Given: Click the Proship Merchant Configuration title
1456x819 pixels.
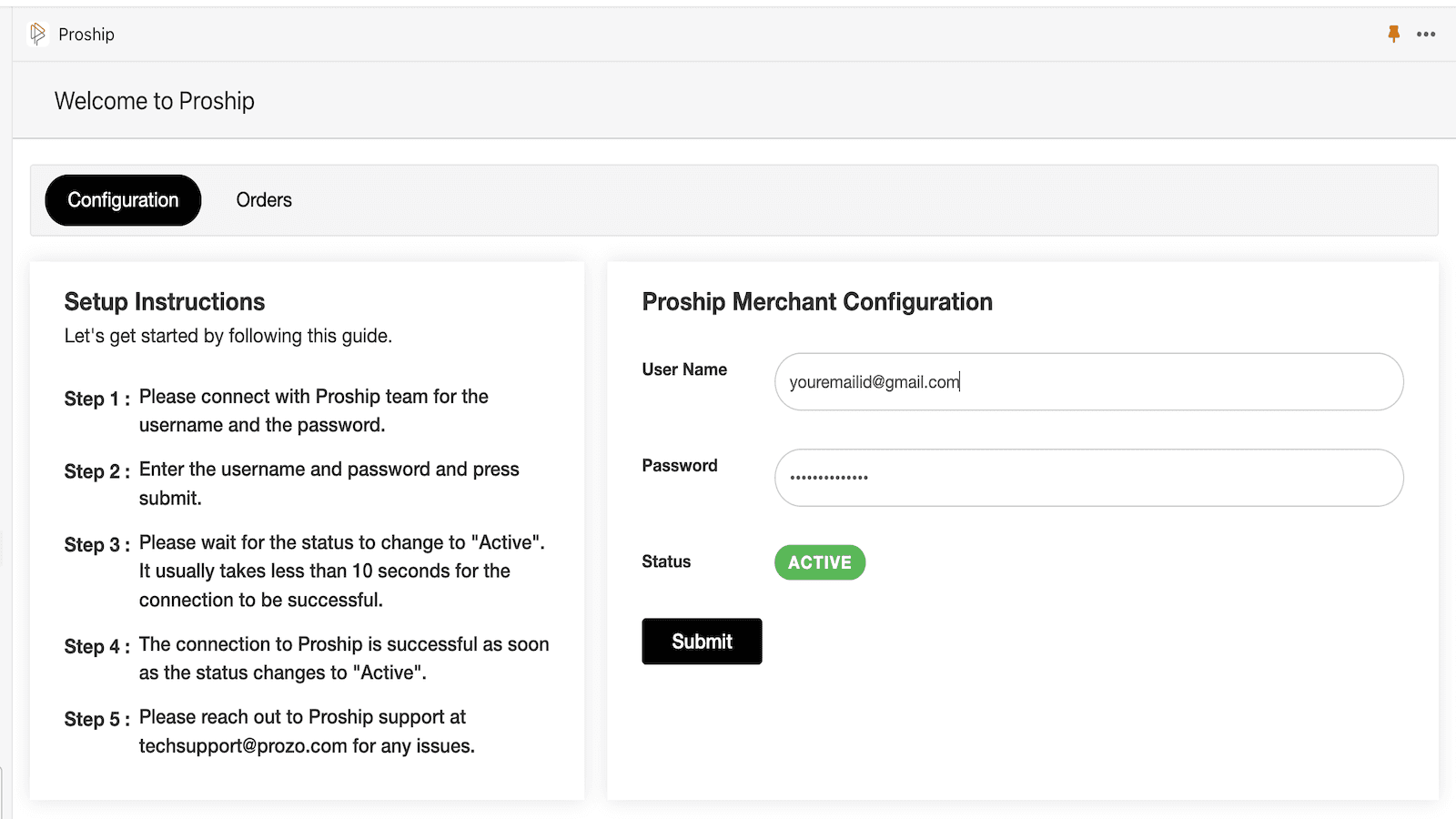Looking at the screenshot, I should tap(817, 302).
